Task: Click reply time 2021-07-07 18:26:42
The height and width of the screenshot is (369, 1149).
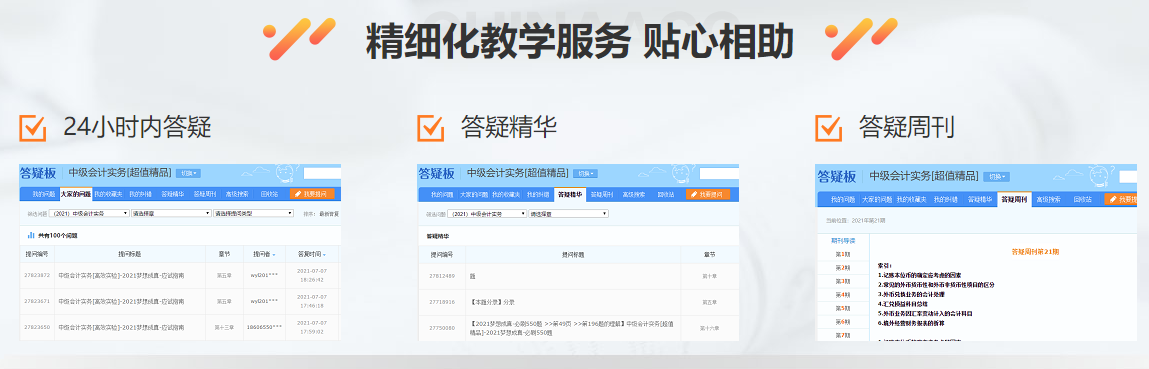Action: click(311, 275)
